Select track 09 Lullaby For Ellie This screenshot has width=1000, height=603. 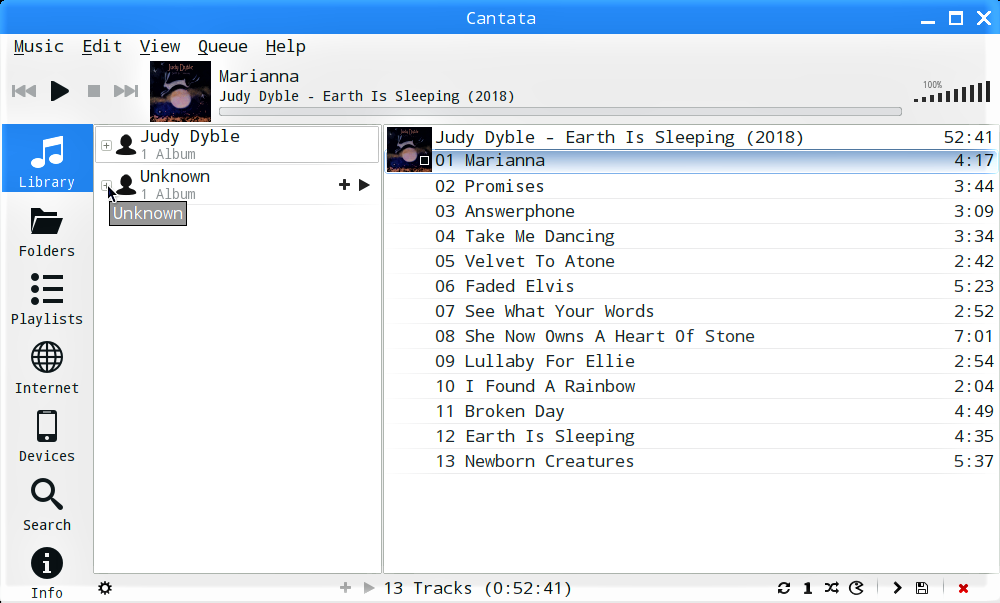(x=691, y=361)
